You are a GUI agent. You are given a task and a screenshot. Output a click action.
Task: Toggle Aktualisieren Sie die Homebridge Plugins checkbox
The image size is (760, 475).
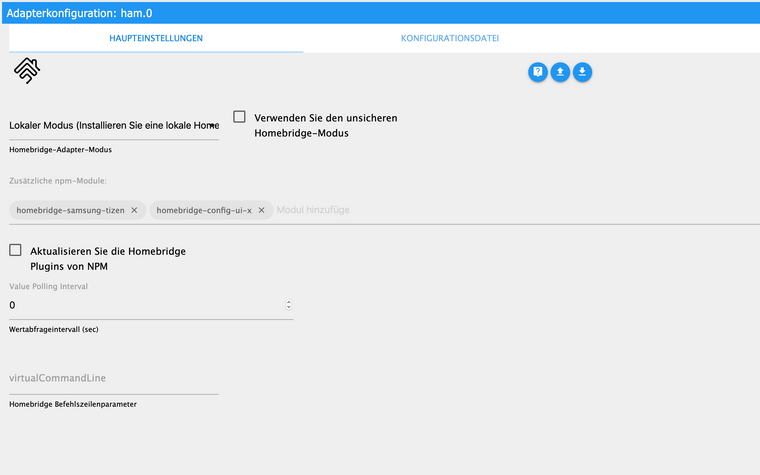click(x=15, y=250)
